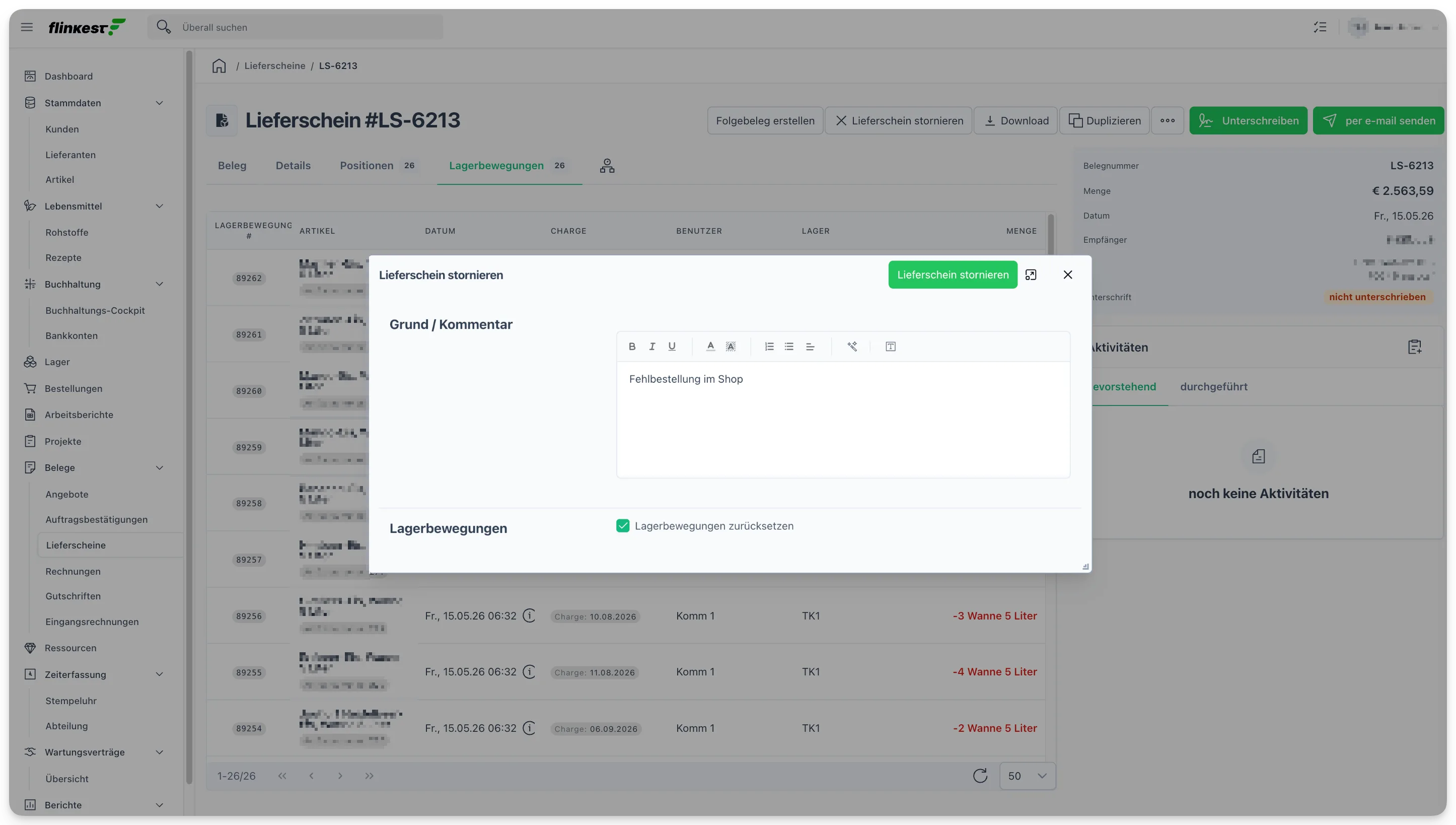Toggle bold formatting in comment editor
Image resolution: width=1456 pixels, height=825 pixels.
click(x=632, y=346)
